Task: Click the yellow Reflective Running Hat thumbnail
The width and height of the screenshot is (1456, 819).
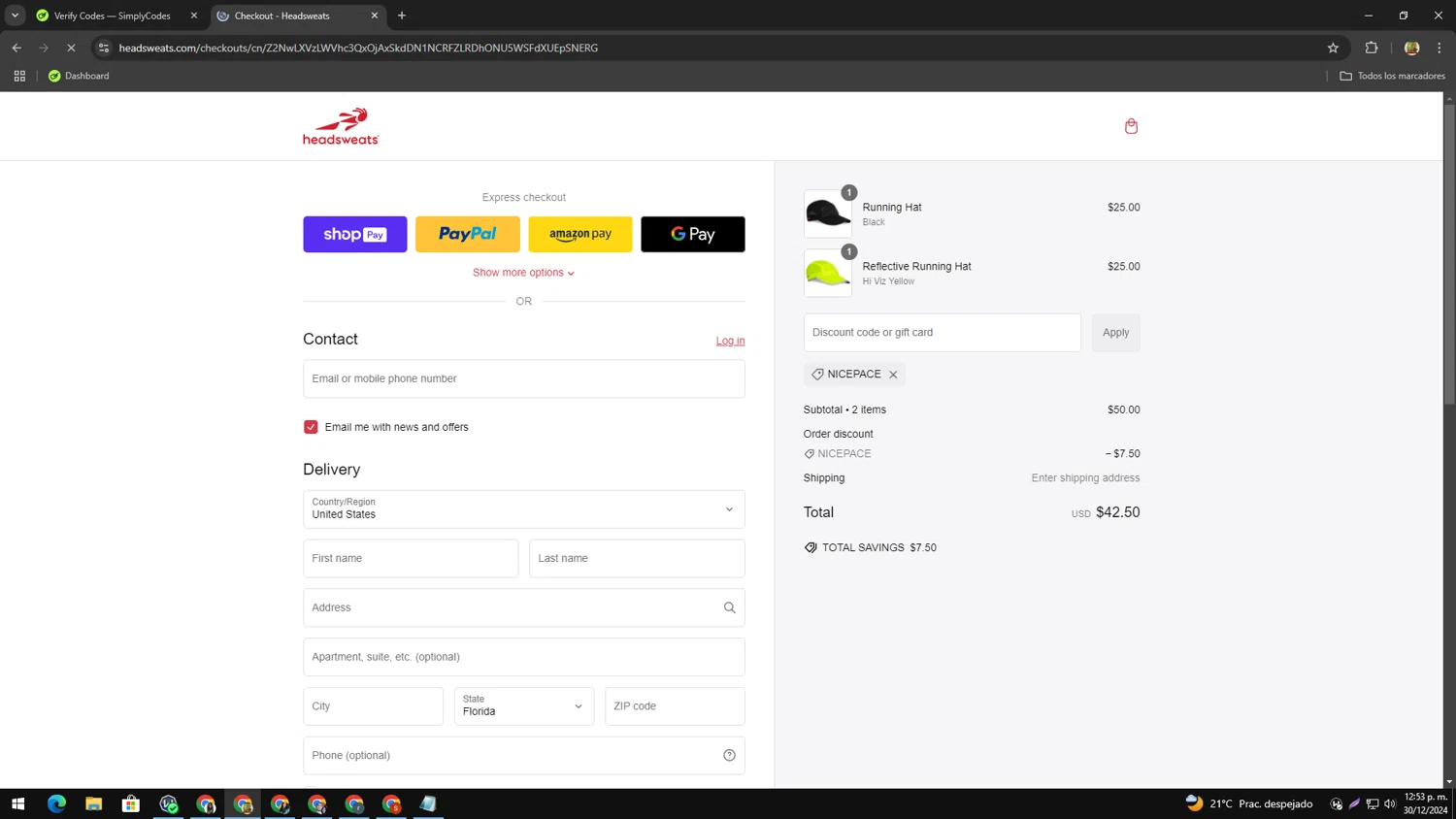Action: point(828,273)
